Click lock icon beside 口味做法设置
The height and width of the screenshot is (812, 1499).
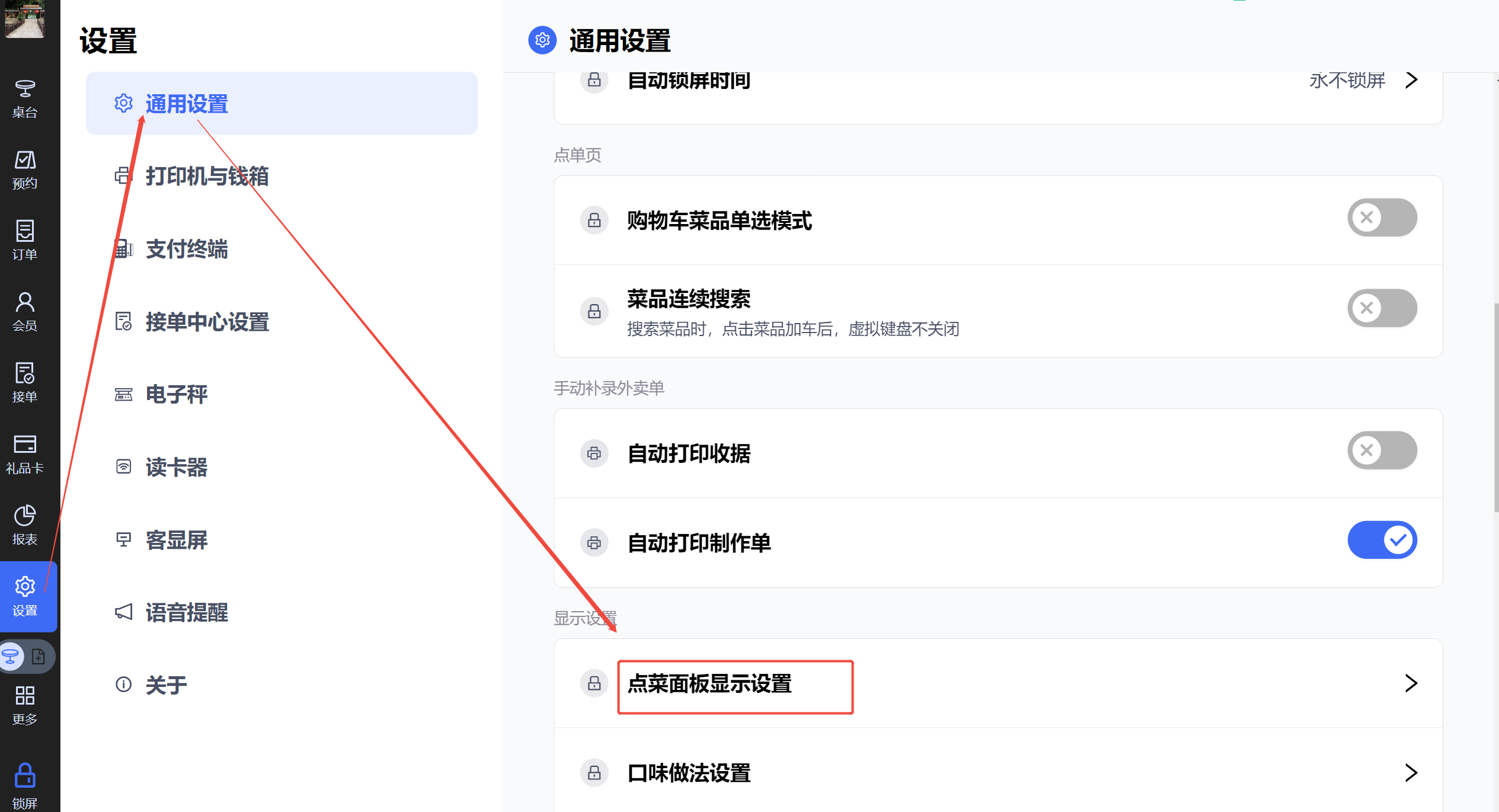(x=595, y=773)
